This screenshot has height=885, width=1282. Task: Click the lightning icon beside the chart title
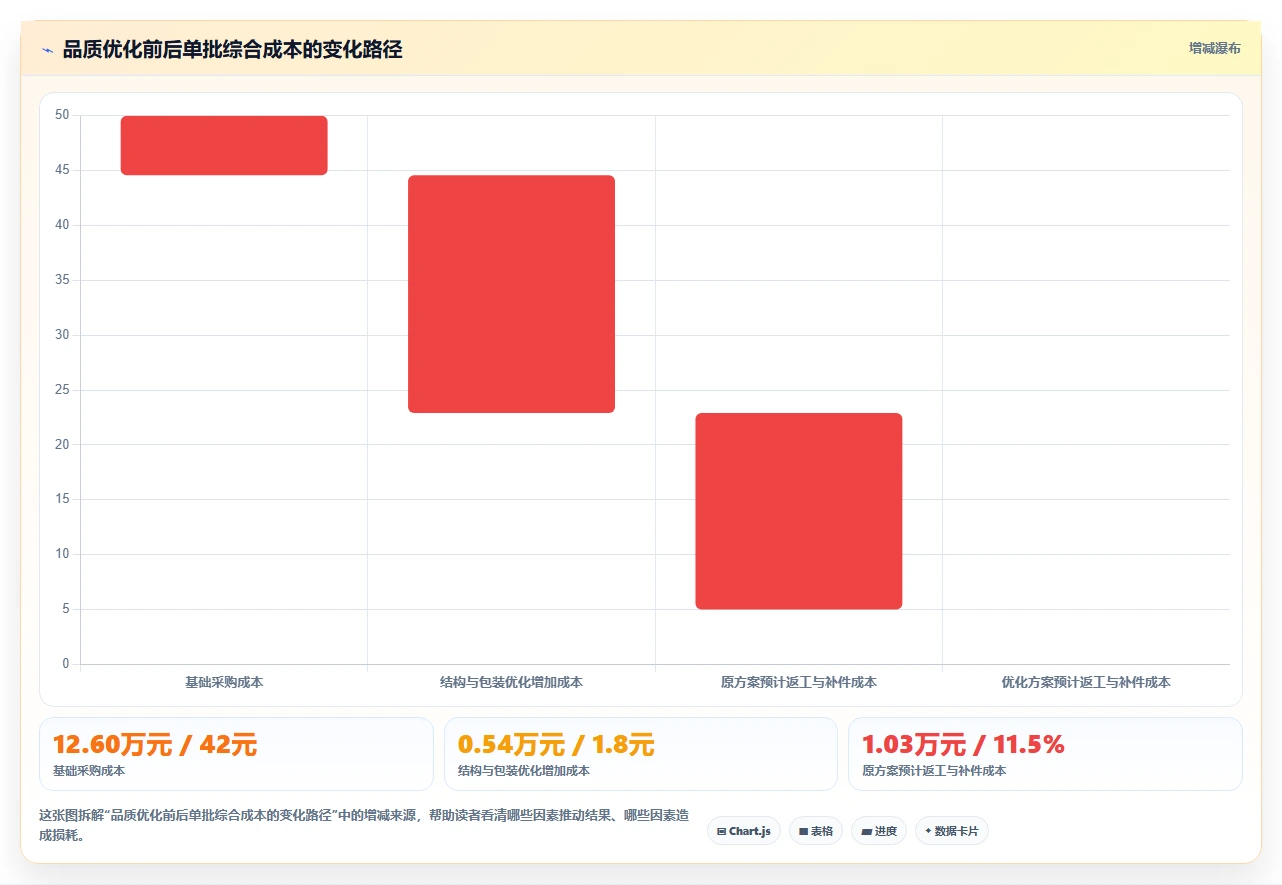coord(48,50)
